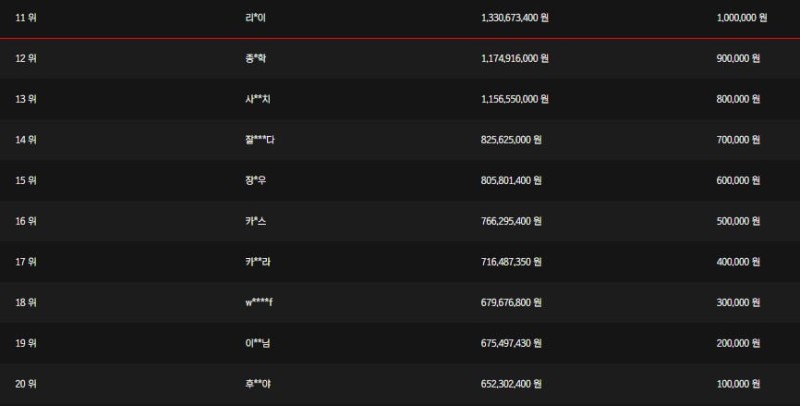
Task: Select the 900,000 원 prize cell
Action: point(738,58)
